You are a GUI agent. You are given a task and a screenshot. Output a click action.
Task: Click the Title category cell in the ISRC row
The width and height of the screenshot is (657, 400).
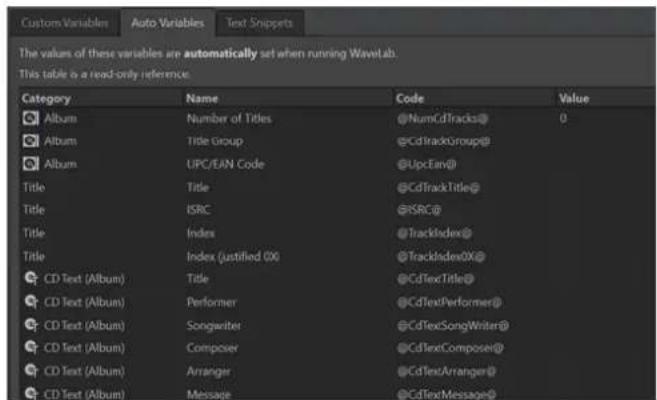(x=34, y=209)
